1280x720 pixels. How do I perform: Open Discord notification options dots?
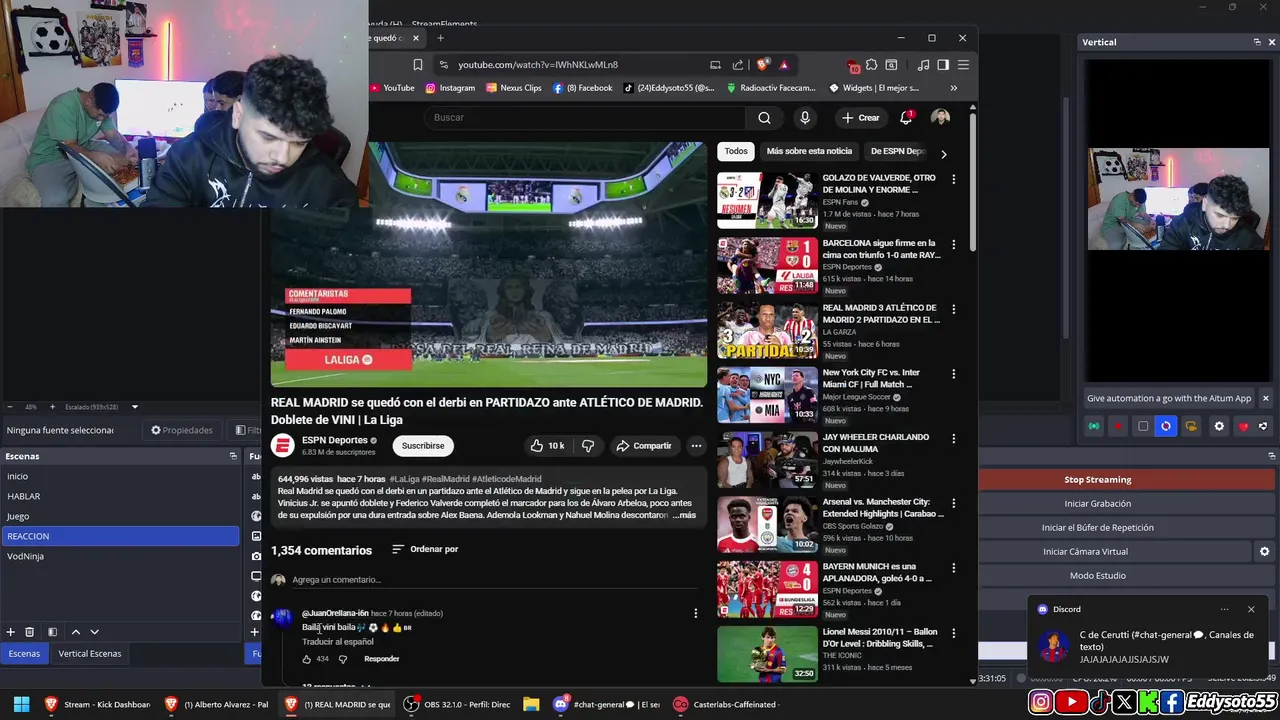tap(1224, 609)
